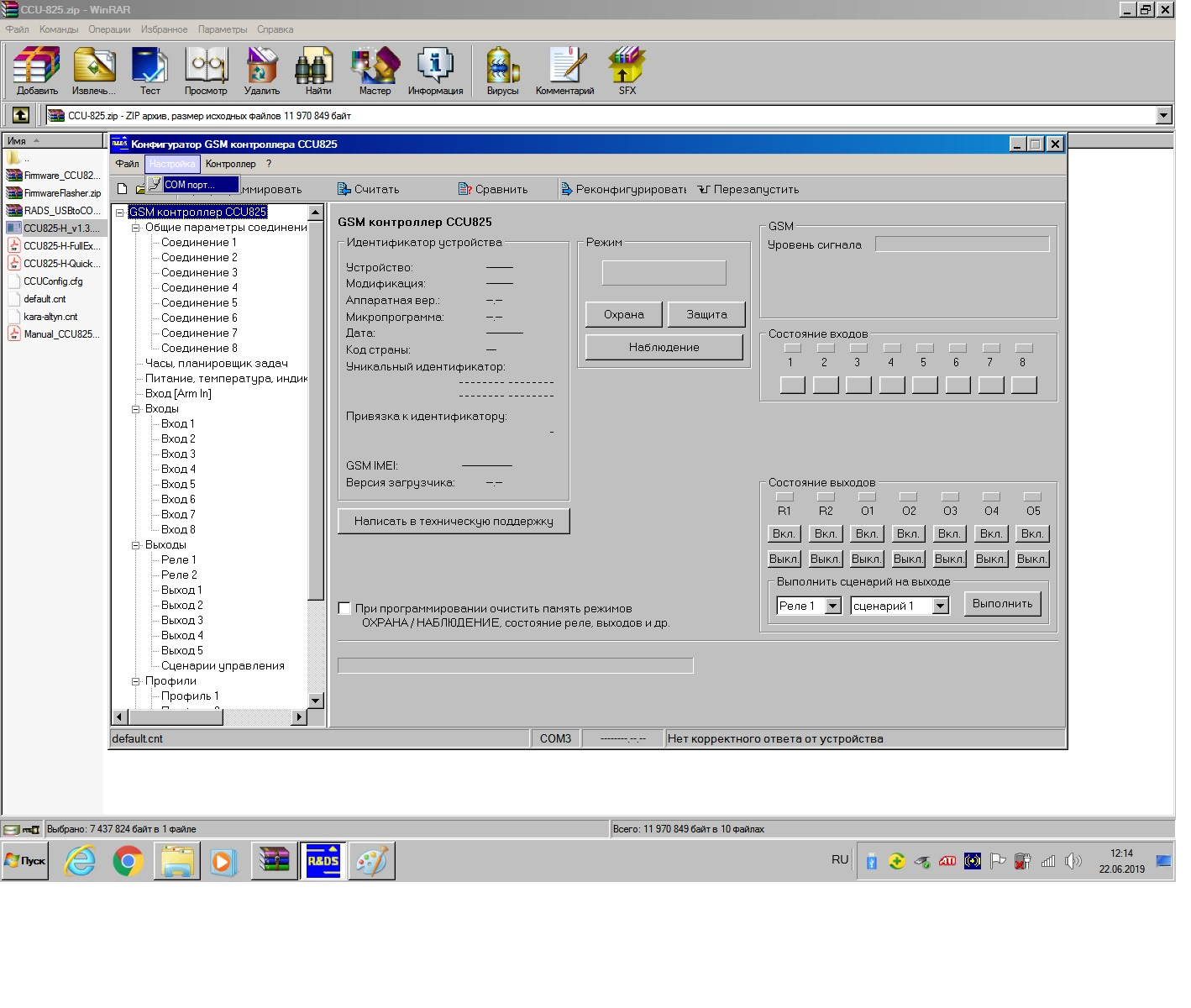Open Google Chrome from the taskbar
The height and width of the screenshot is (1008, 1191).
[x=129, y=861]
